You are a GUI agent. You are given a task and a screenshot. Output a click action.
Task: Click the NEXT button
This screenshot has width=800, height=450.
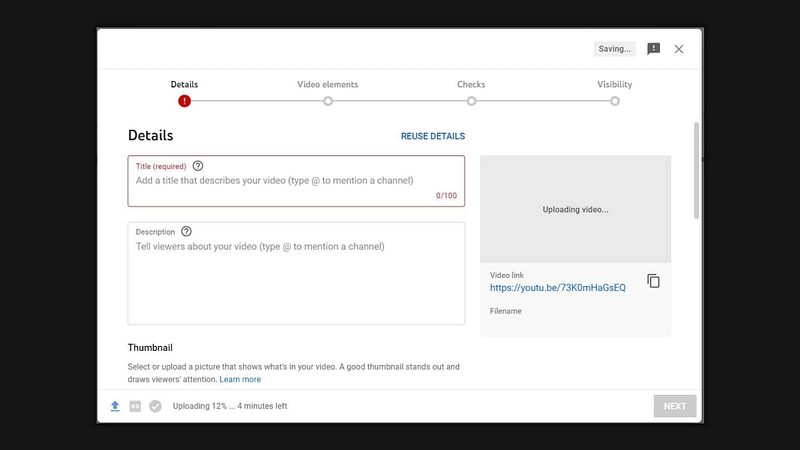point(675,406)
